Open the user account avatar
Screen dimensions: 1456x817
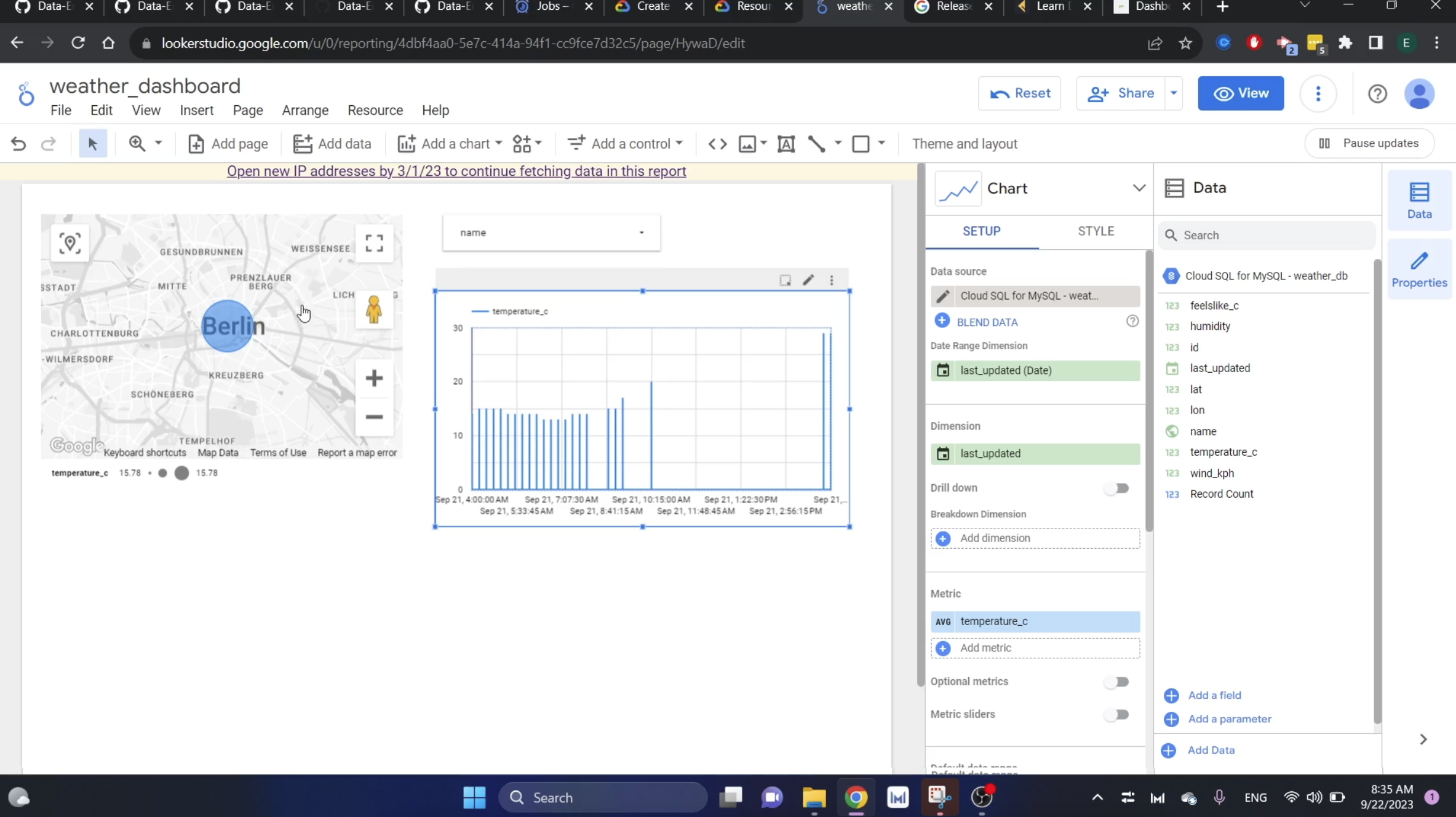(x=1419, y=94)
